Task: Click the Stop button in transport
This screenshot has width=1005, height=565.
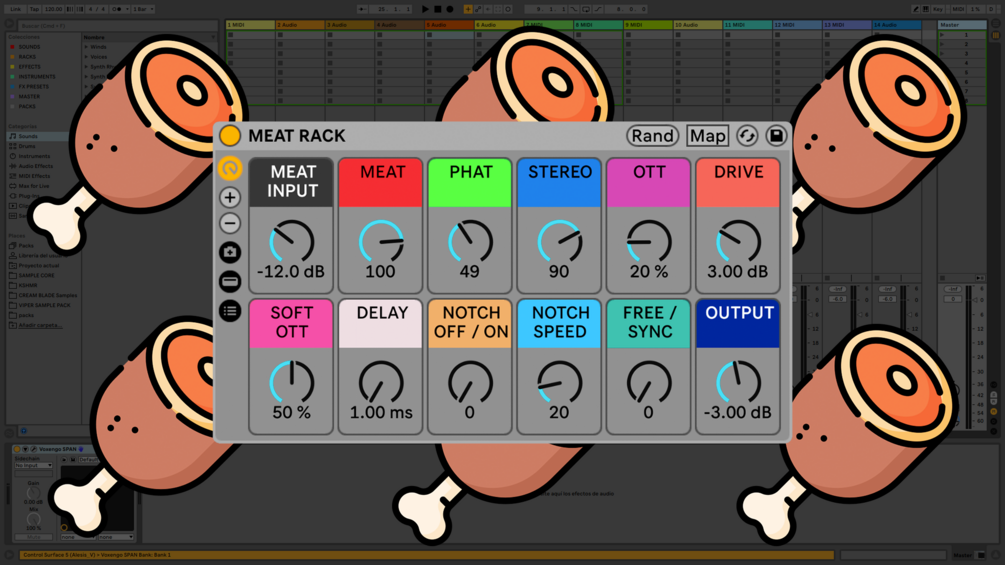Action: [x=438, y=10]
